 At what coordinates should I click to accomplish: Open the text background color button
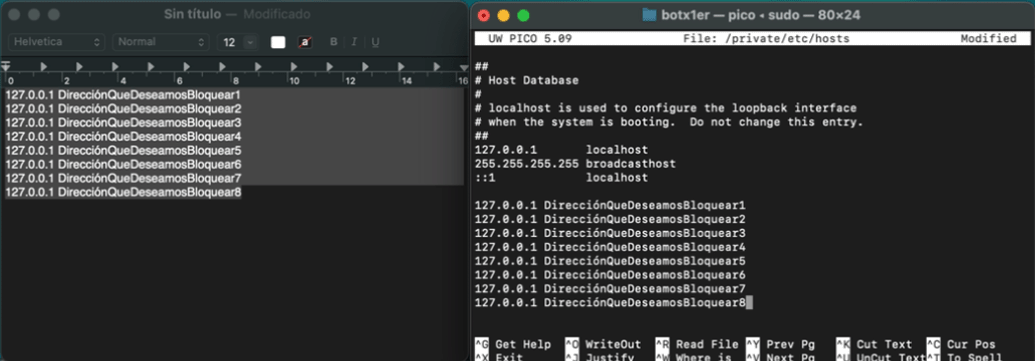tap(305, 42)
